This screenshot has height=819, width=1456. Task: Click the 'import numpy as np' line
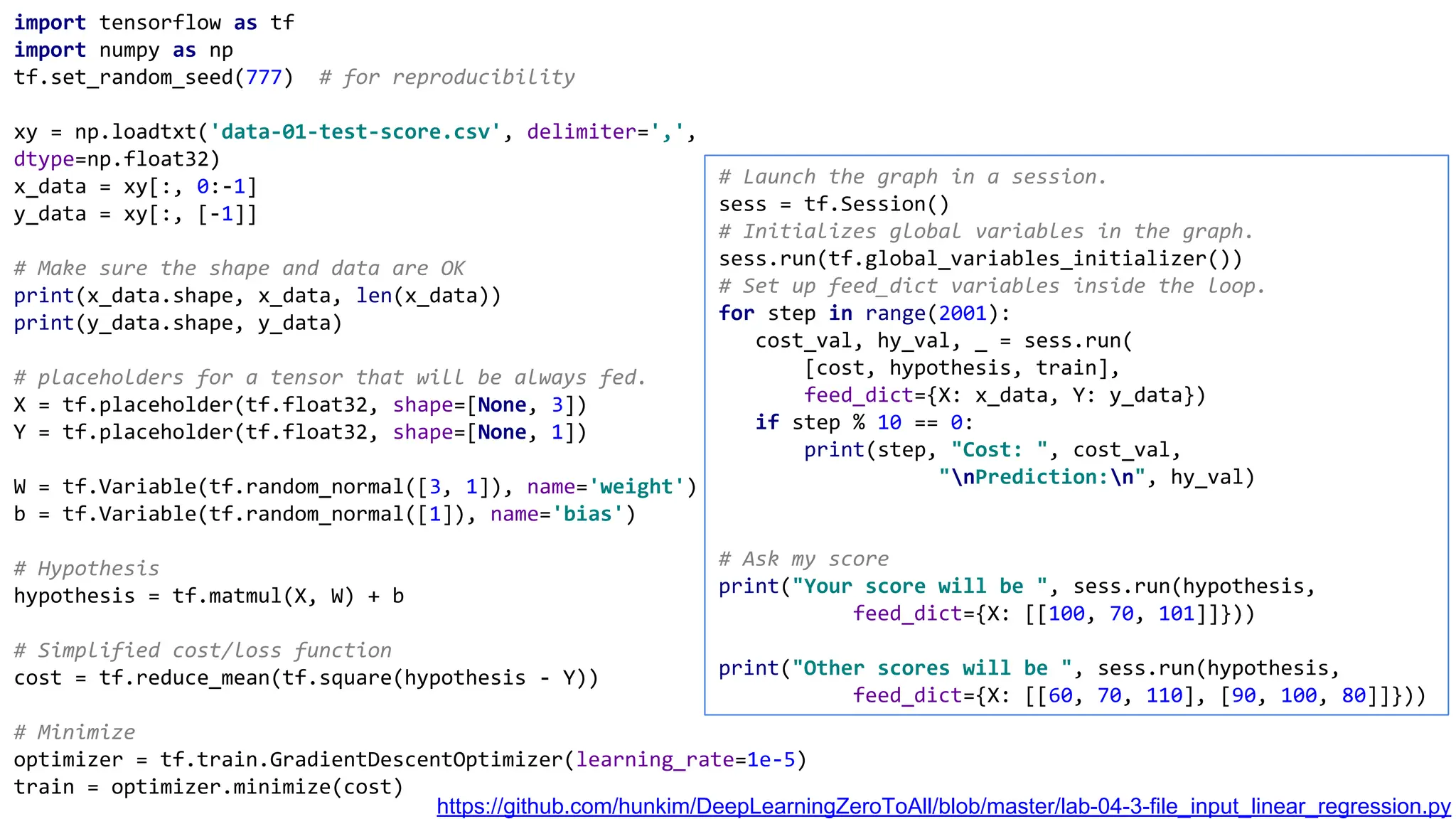click(123, 50)
